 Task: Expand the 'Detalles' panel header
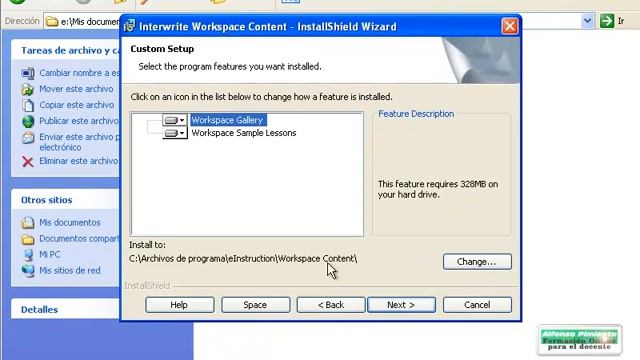point(65,309)
